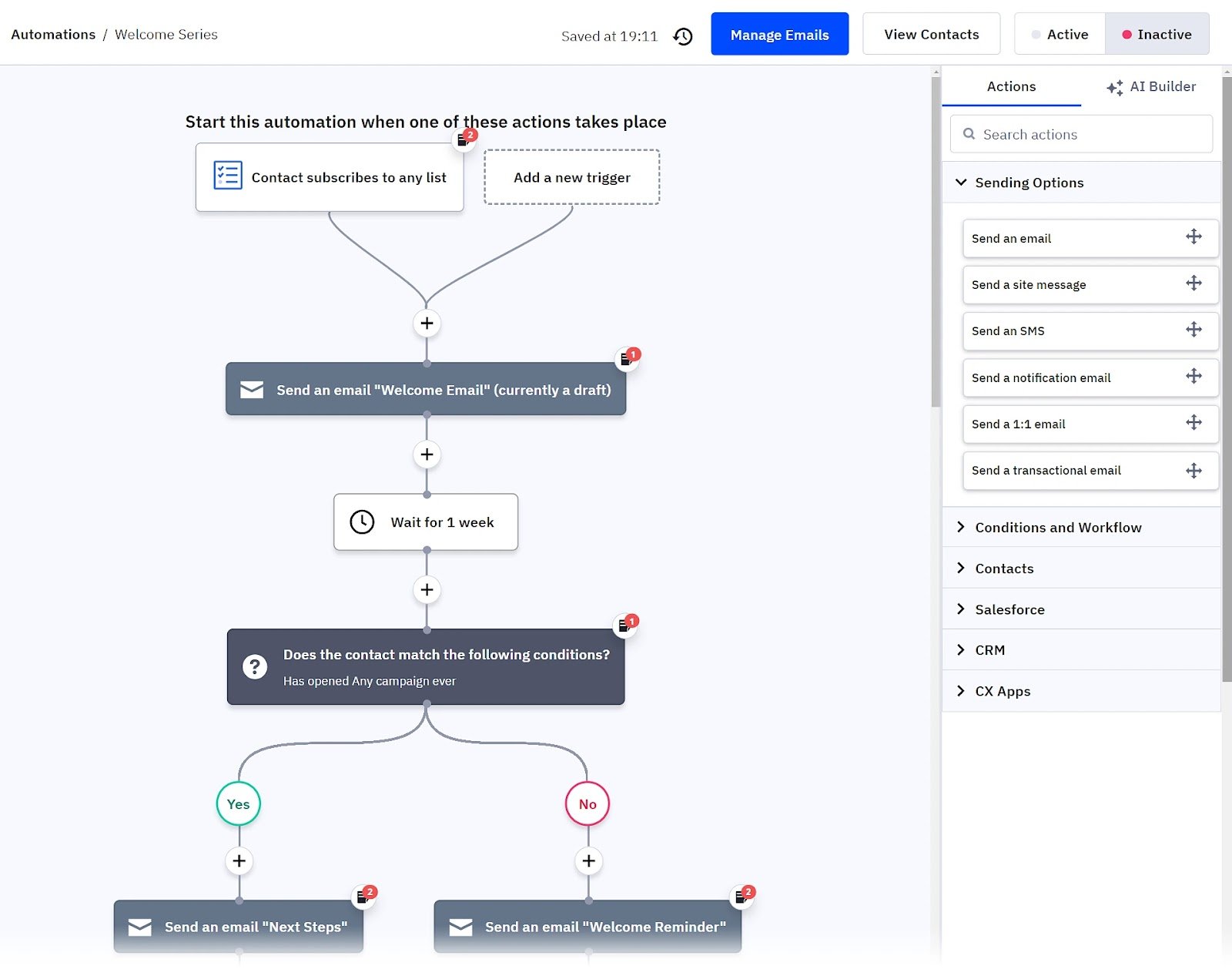
Task: Switch to the AI Builder tab
Action: pyautogui.click(x=1150, y=86)
